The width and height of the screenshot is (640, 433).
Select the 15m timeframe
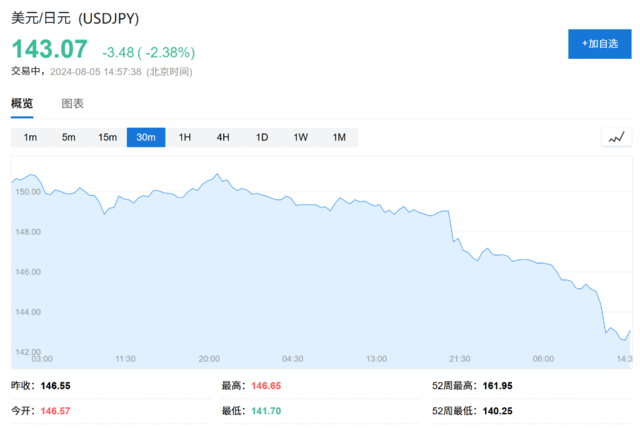tap(107, 137)
